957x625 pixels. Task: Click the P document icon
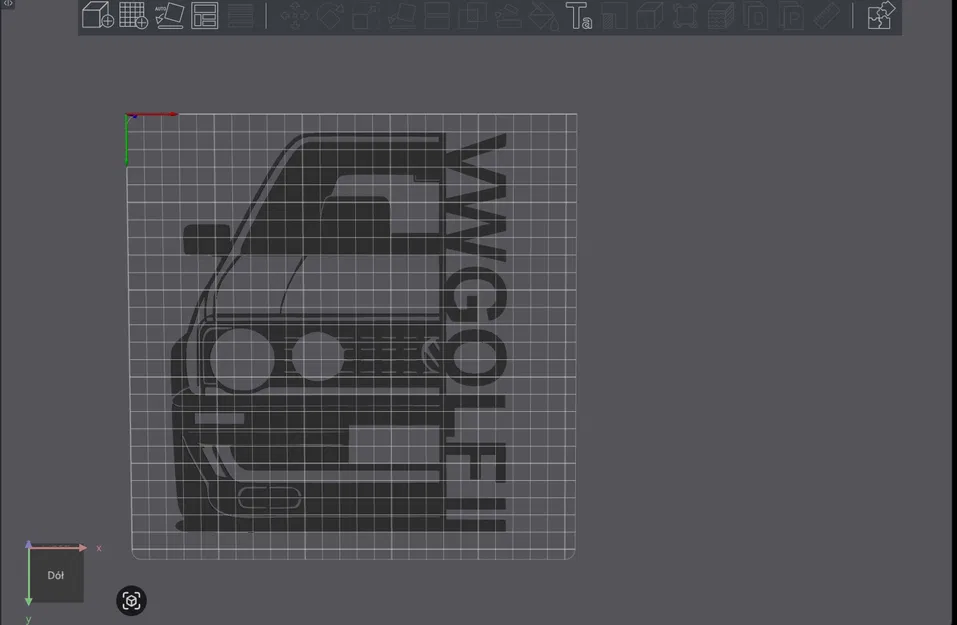click(x=792, y=17)
